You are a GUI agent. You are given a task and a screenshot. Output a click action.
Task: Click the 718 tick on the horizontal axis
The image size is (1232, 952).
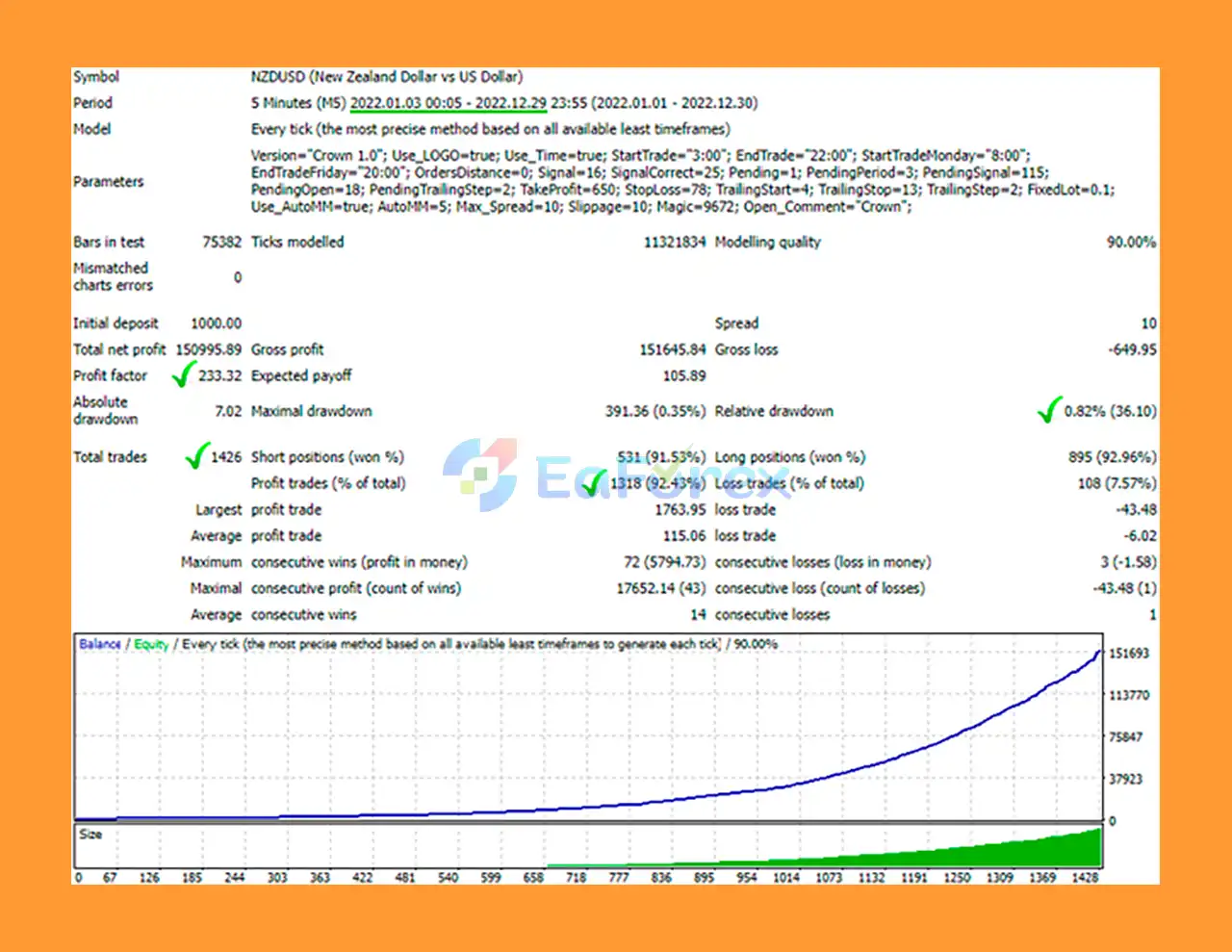point(576,877)
